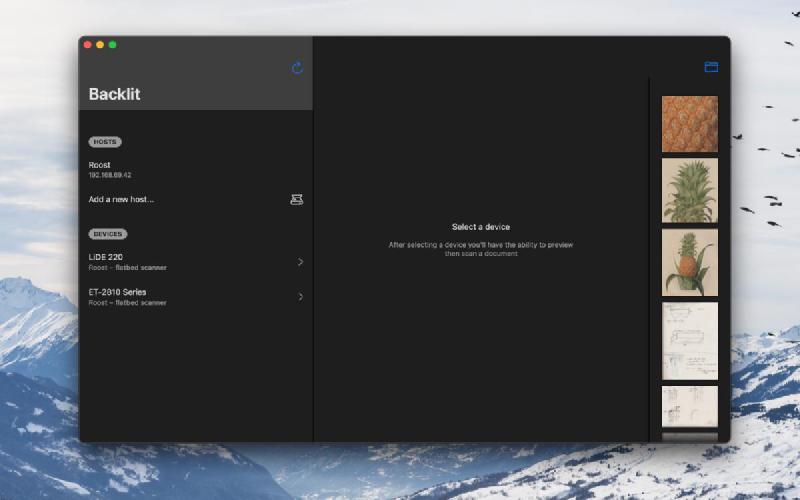Open the green pineapple plant illustration thumbnail
Image resolution: width=800 pixels, height=500 pixels.
(689, 190)
